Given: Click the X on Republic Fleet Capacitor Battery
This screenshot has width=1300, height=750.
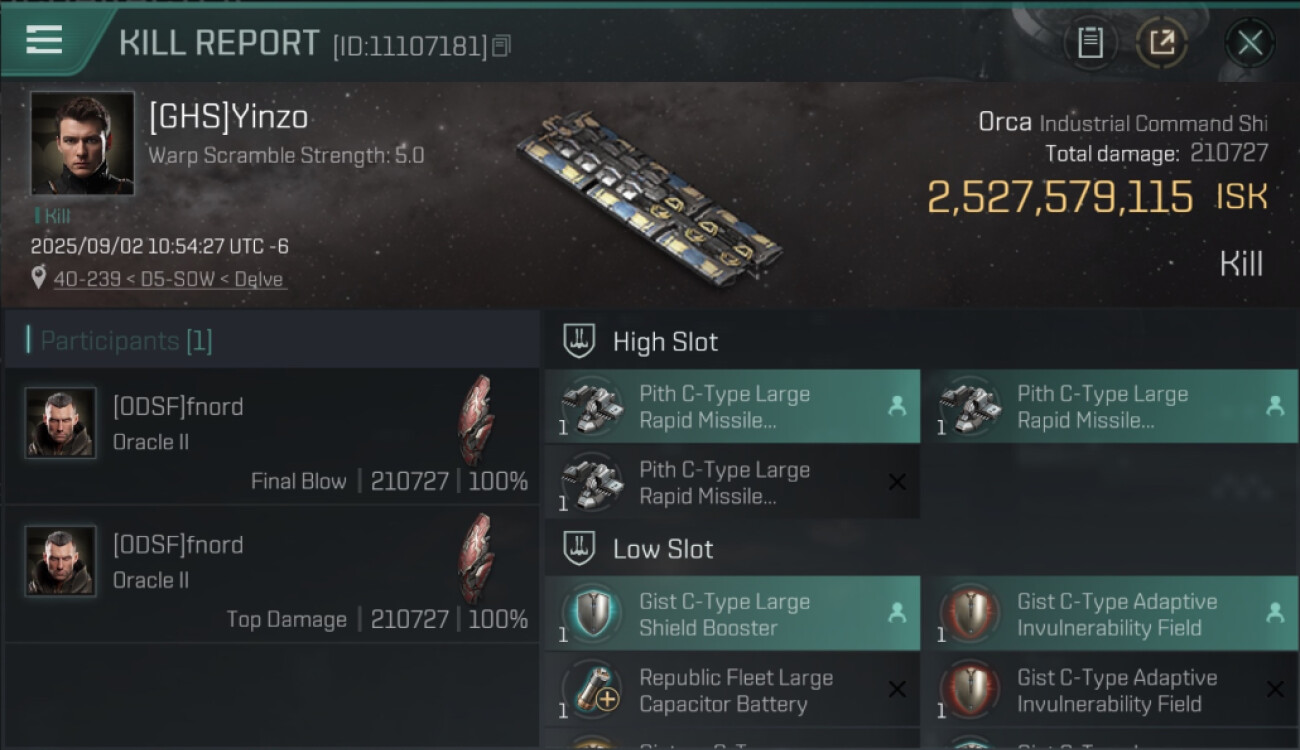Looking at the screenshot, I should pyautogui.click(x=897, y=690).
